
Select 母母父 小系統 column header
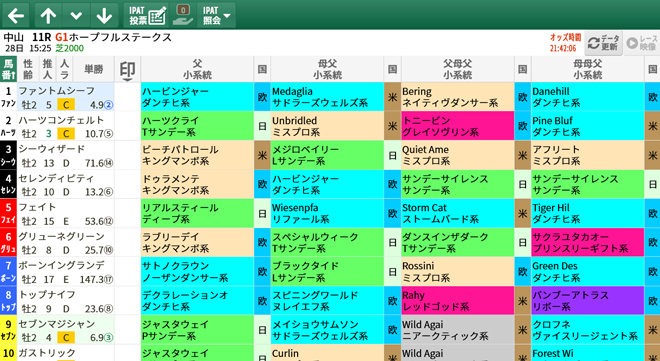588,69
